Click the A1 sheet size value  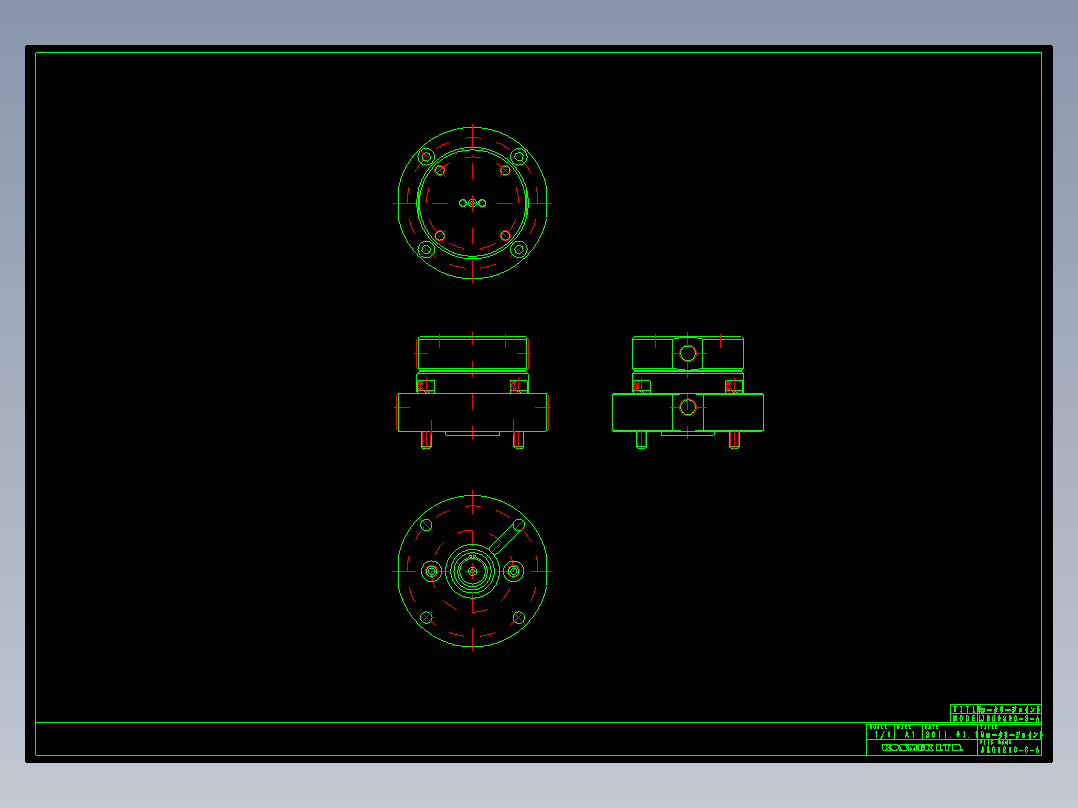[x=910, y=735]
